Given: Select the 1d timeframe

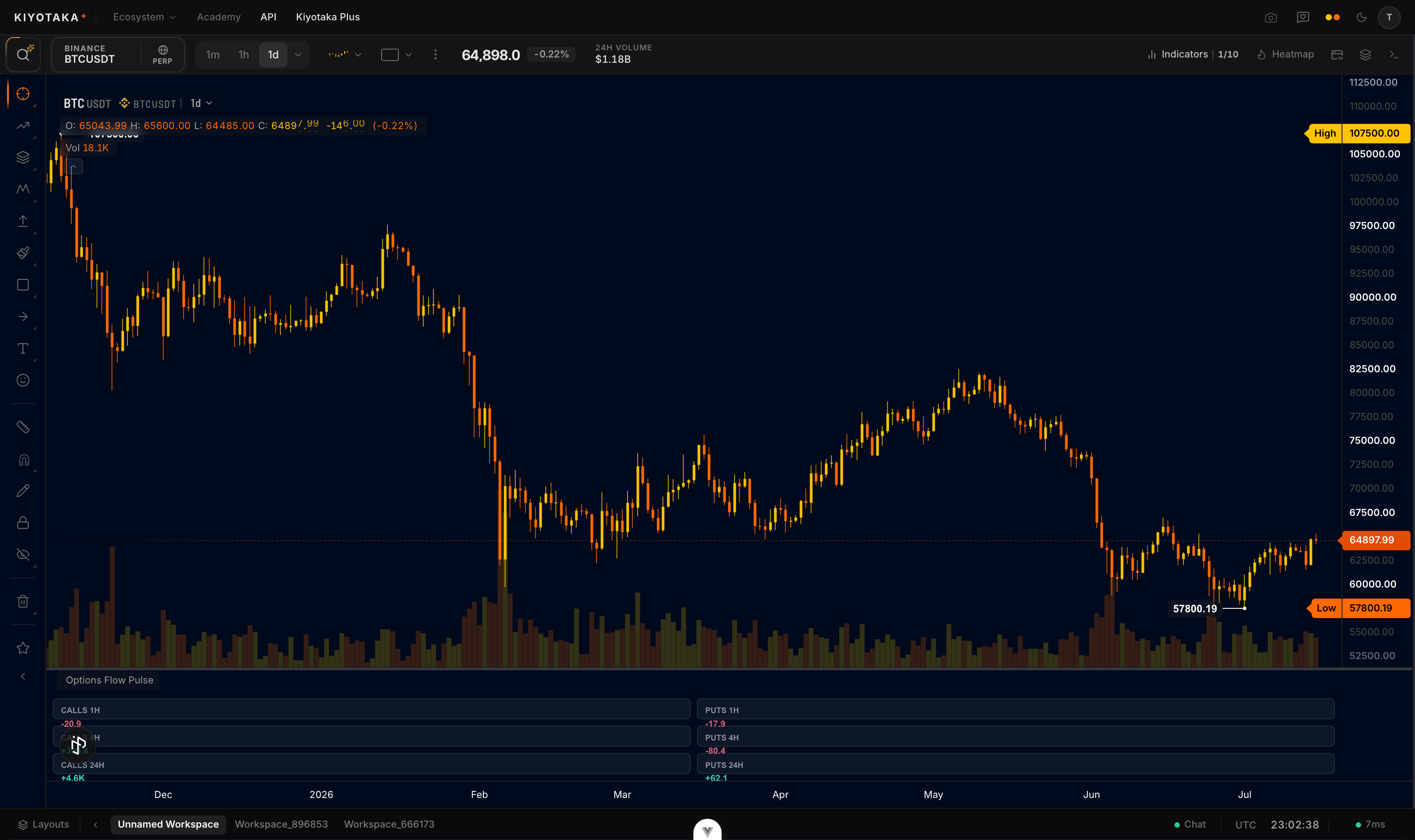Looking at the screenshot, I should pyautogui.click(x=273, y=54).
